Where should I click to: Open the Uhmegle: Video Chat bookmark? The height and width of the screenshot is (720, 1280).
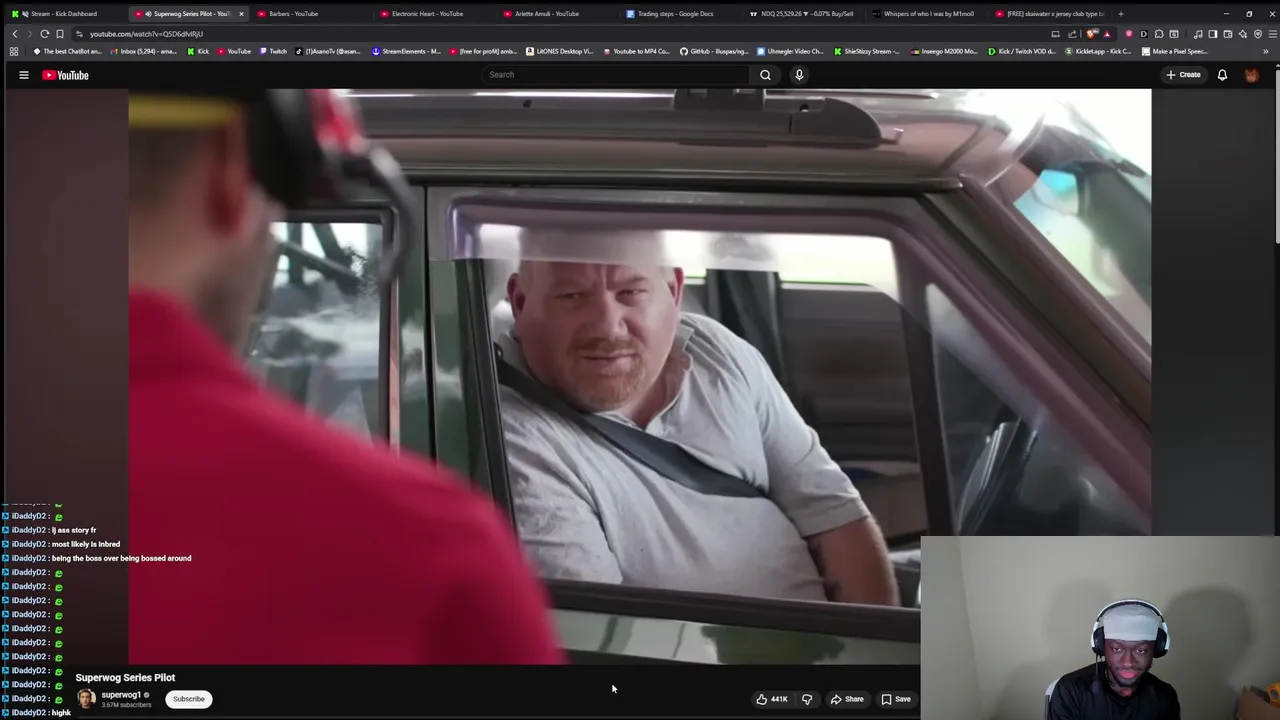791,51
